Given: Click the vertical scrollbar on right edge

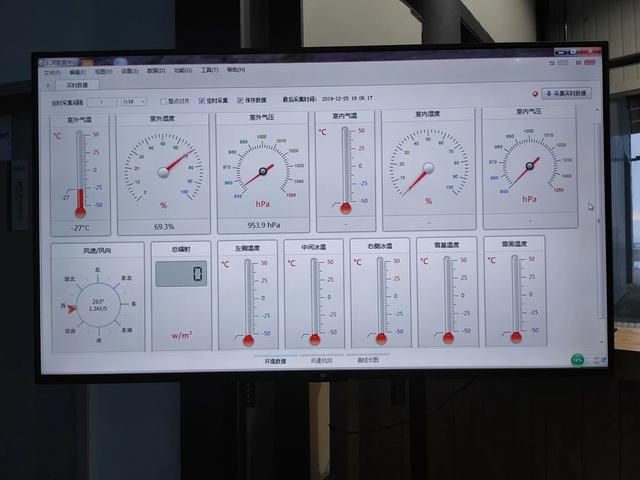Looking at the screenshot, I should click(599, 220).
